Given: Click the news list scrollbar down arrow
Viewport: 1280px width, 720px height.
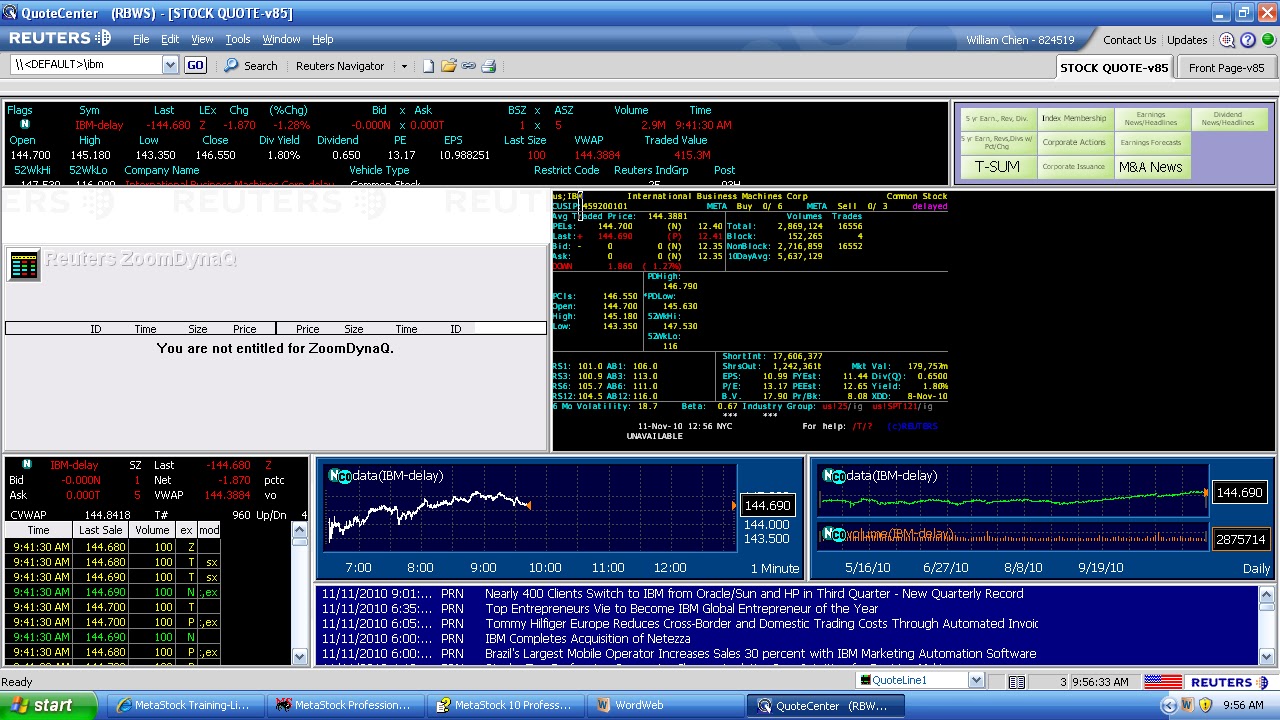Looking at the screenshot, I should tap(1267, 656).
